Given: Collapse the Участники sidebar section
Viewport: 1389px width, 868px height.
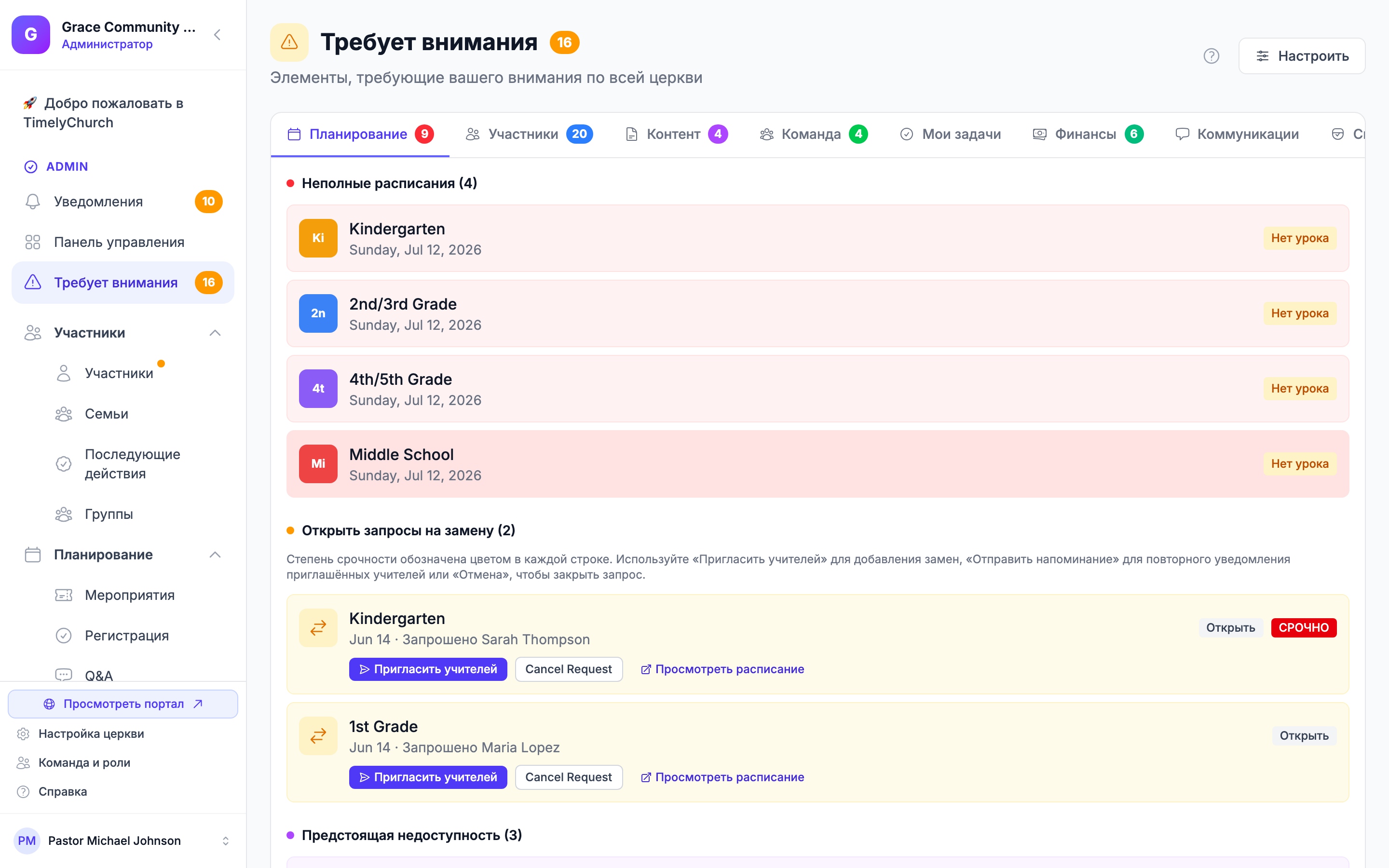Looking at the screenshot, I should tap(215, 333).
